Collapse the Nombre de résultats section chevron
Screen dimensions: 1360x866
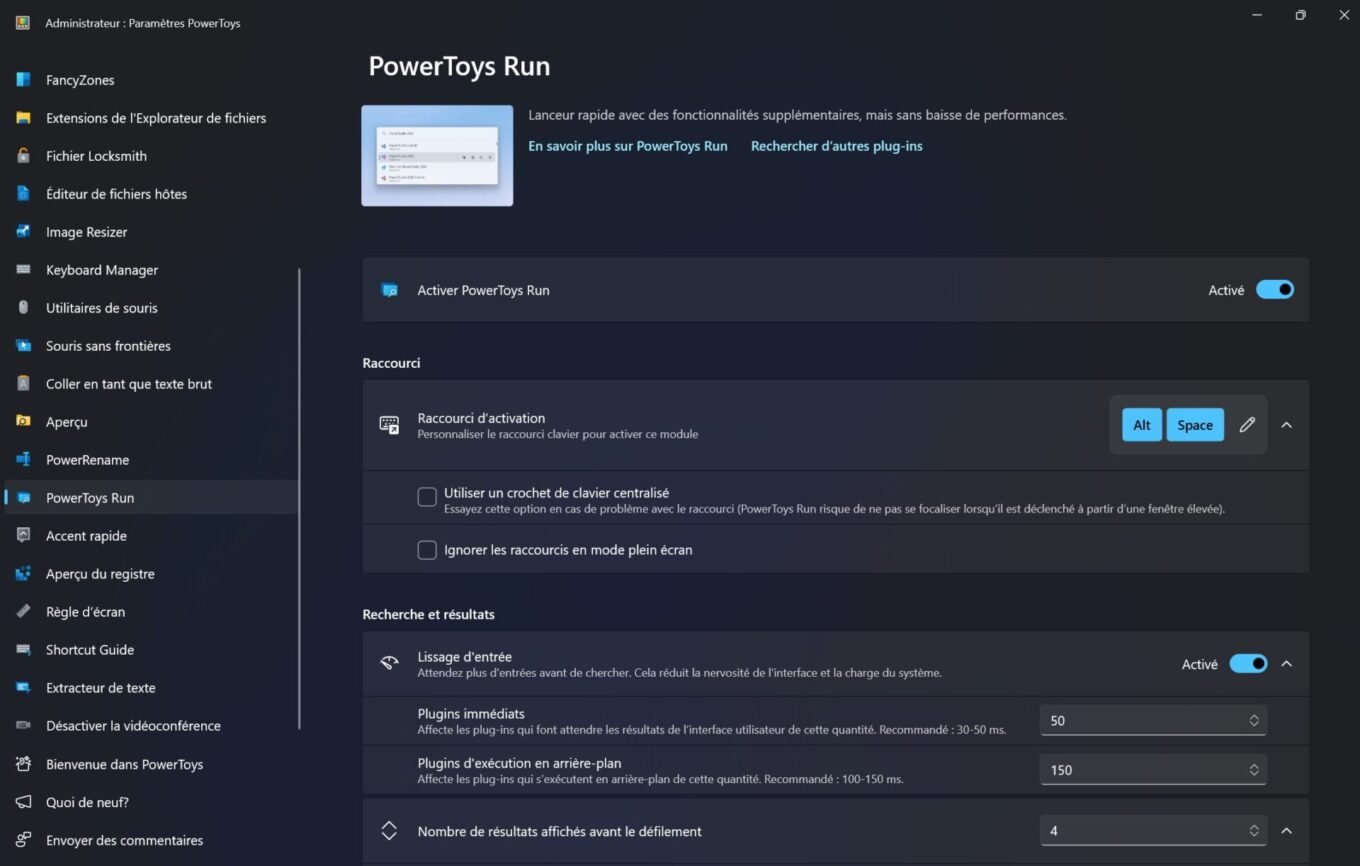tap(1287, 831)
